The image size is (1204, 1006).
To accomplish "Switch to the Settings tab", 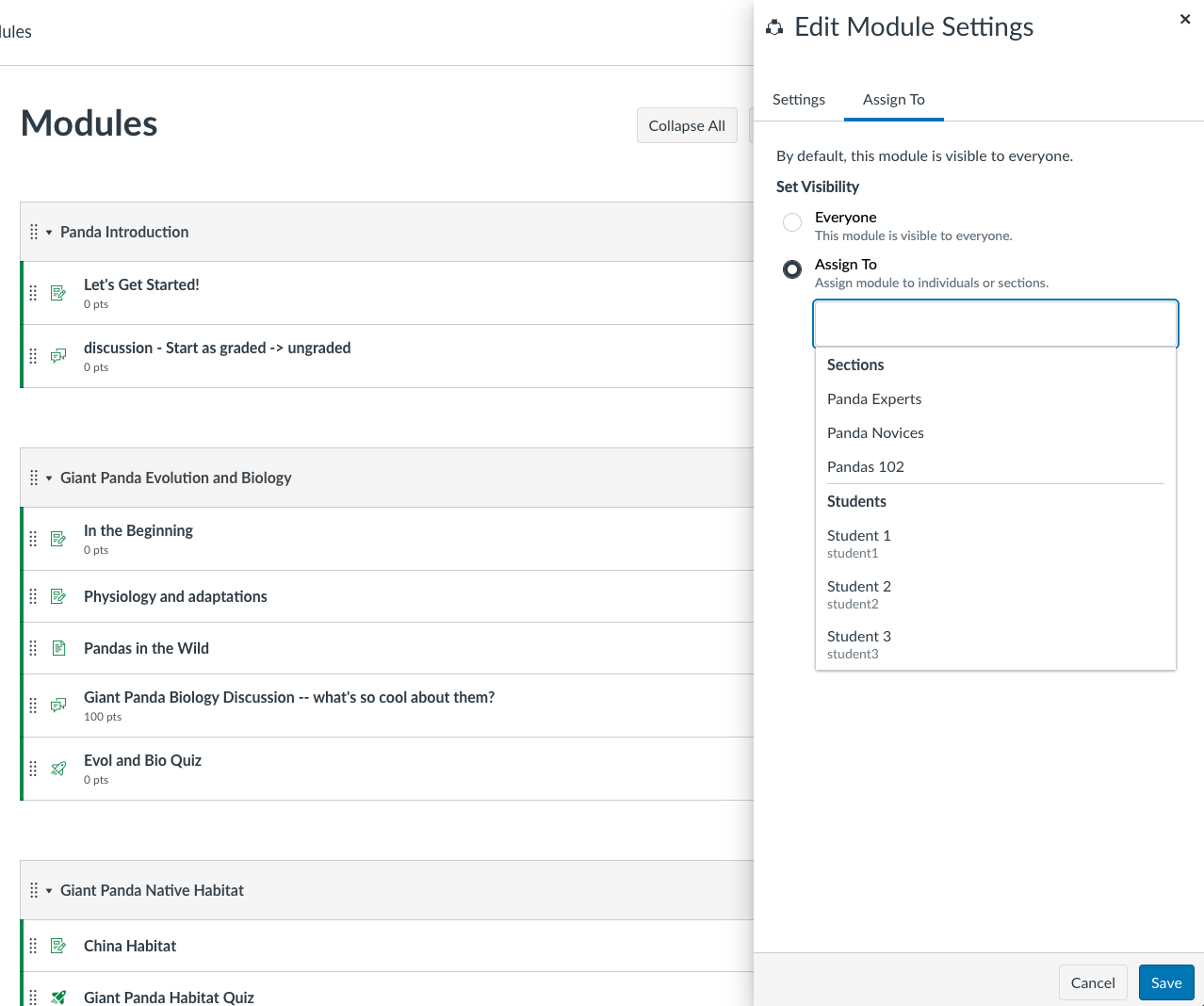I will (799, 100).
